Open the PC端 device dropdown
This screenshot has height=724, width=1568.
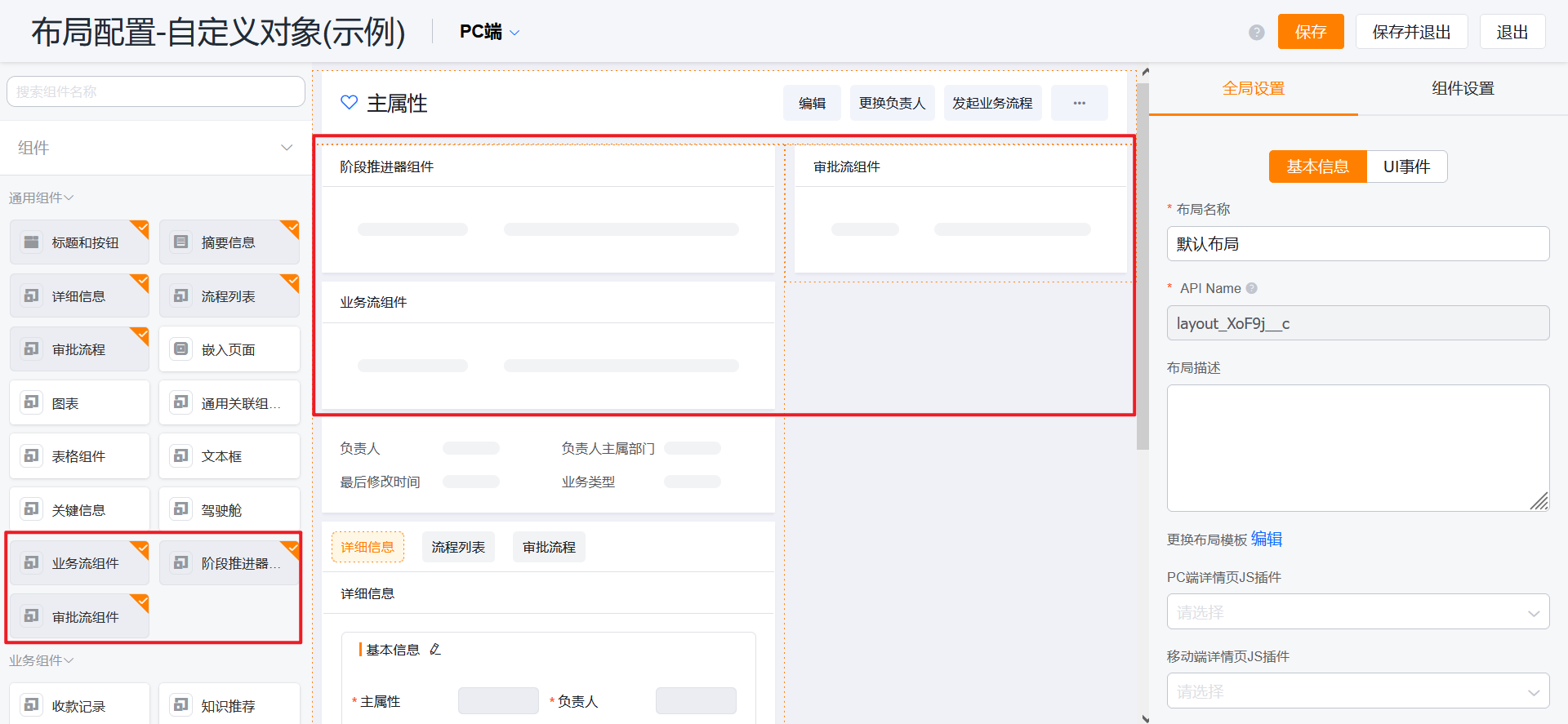tap(489, 32)
